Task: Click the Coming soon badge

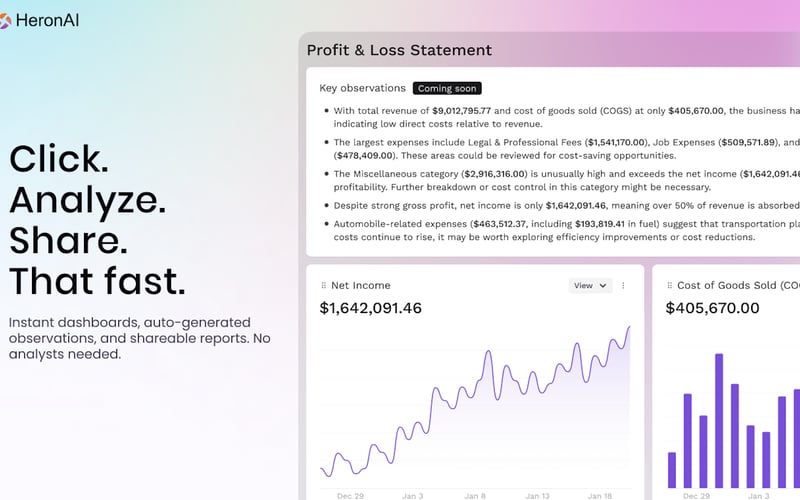Action: pos(447,88)
